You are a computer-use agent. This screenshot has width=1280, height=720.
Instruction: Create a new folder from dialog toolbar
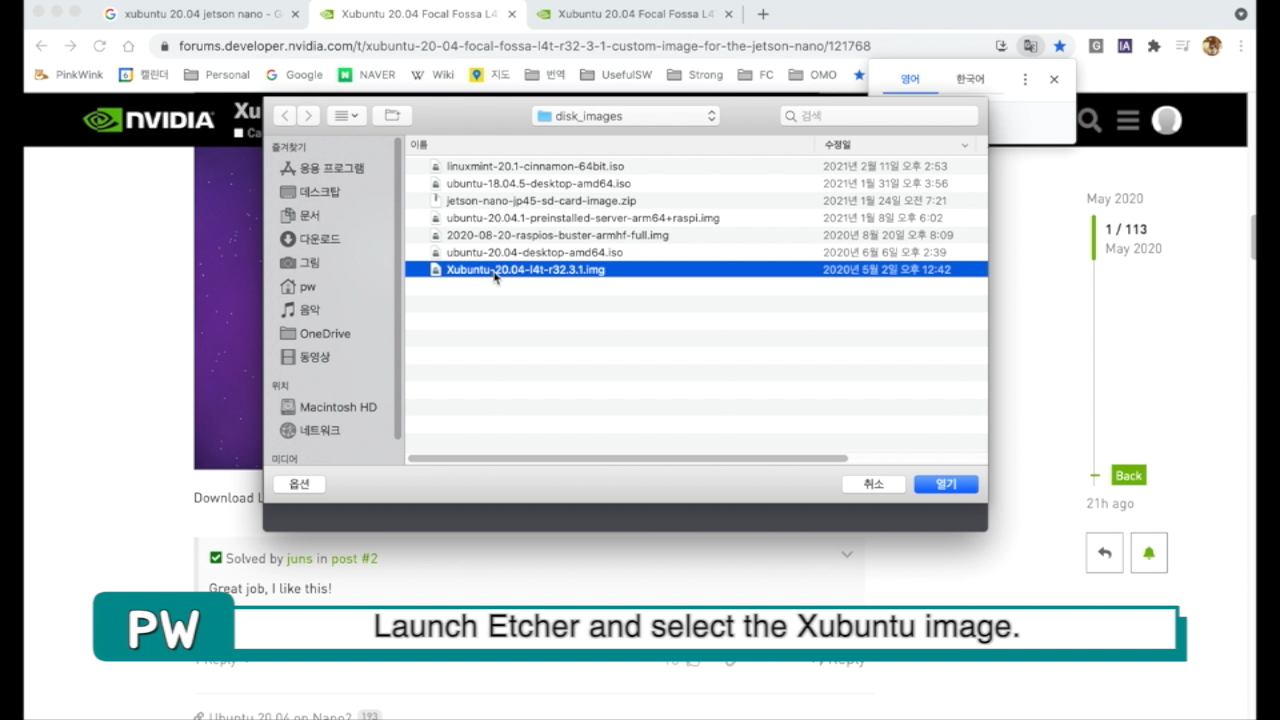click(392, 116)
